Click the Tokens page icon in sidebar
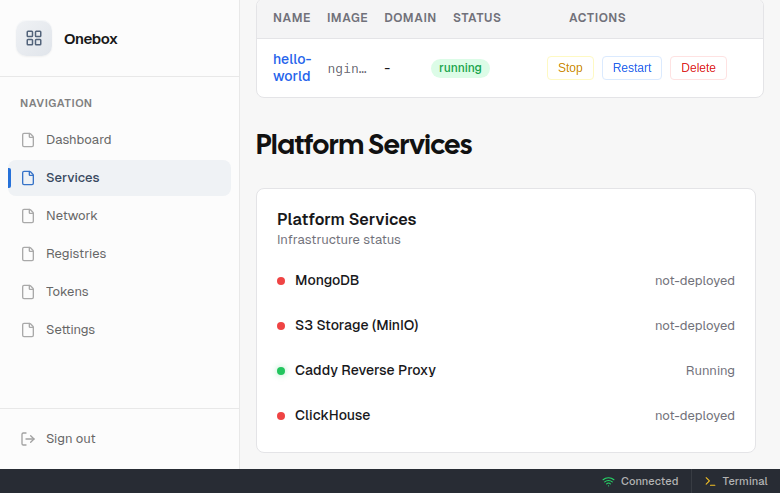Image resolution: width=780 pixels, height=493 pixels. (28, 292)
